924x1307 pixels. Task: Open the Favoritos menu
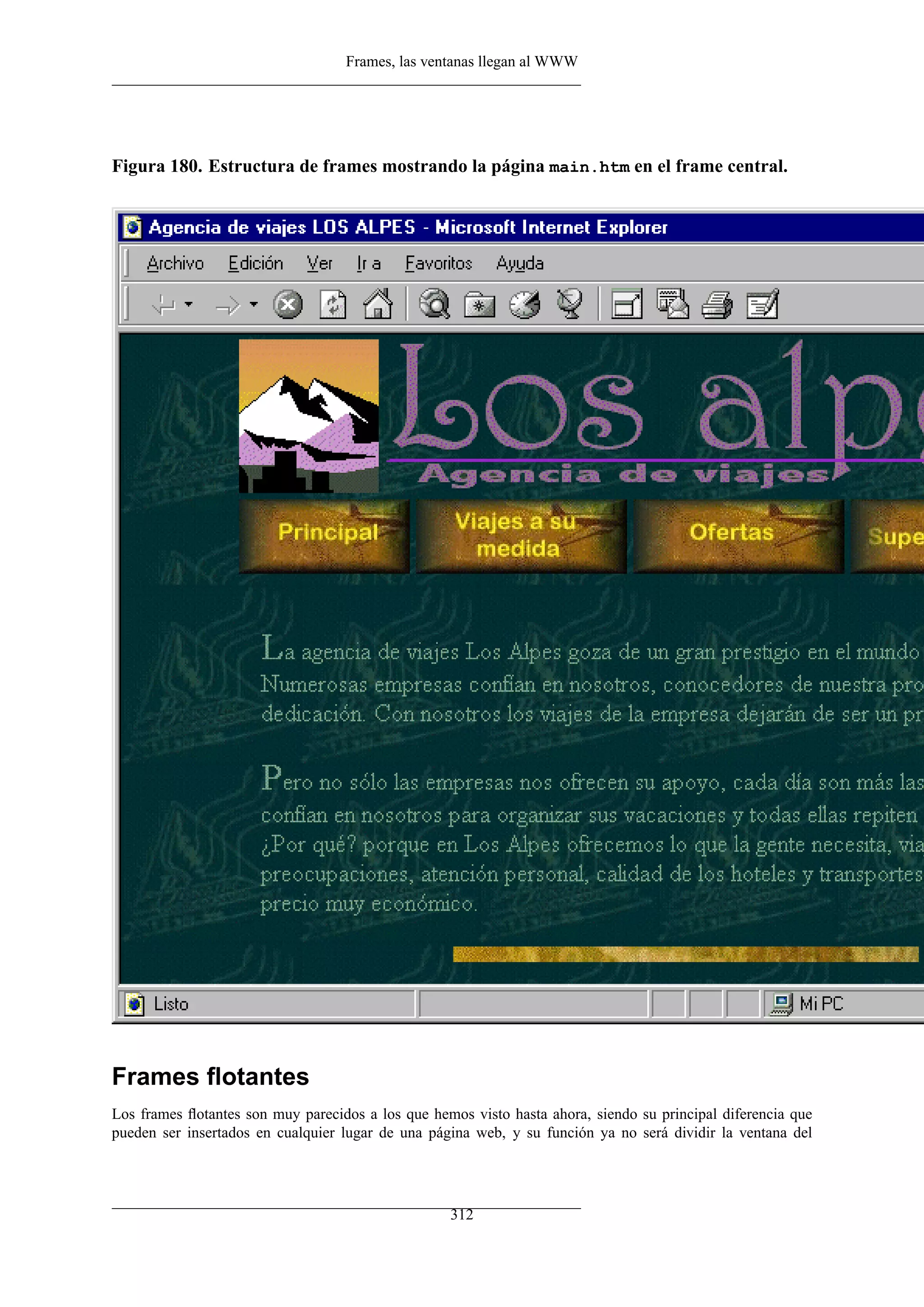[x=438, y=264]
